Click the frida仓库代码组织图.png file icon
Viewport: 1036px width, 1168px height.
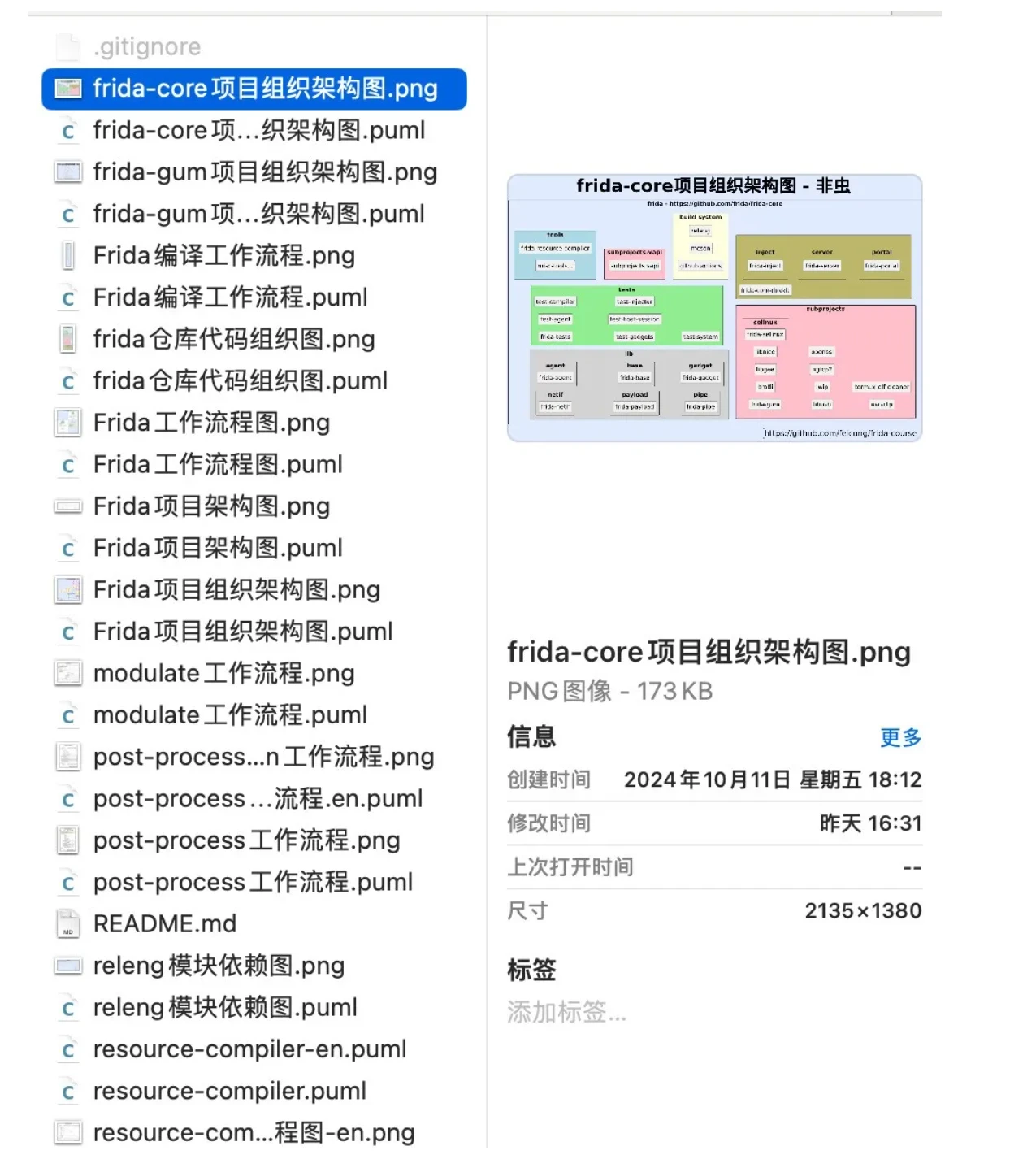tap(68, 339)
